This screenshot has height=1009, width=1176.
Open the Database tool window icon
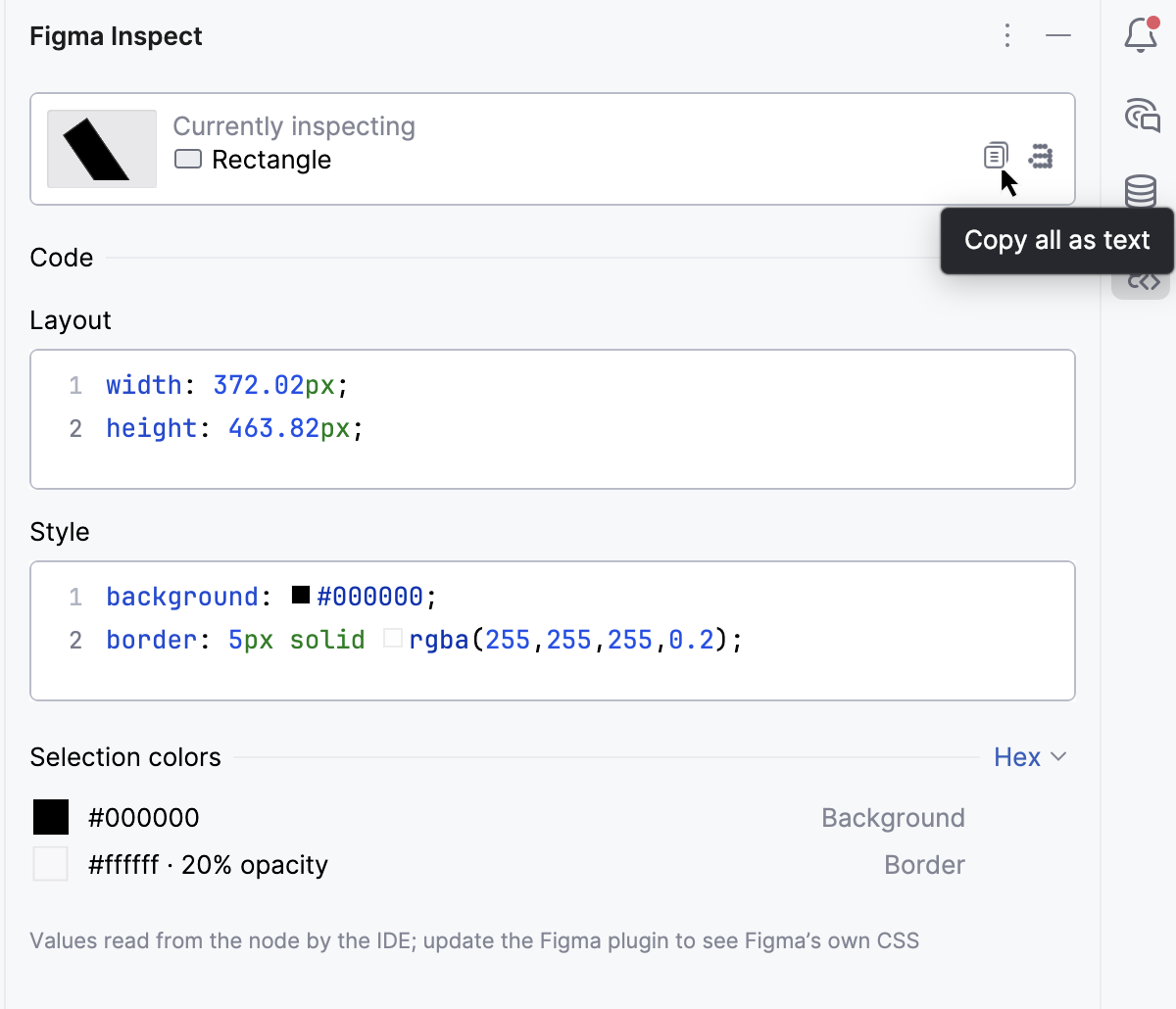[x=1141, y=191]
